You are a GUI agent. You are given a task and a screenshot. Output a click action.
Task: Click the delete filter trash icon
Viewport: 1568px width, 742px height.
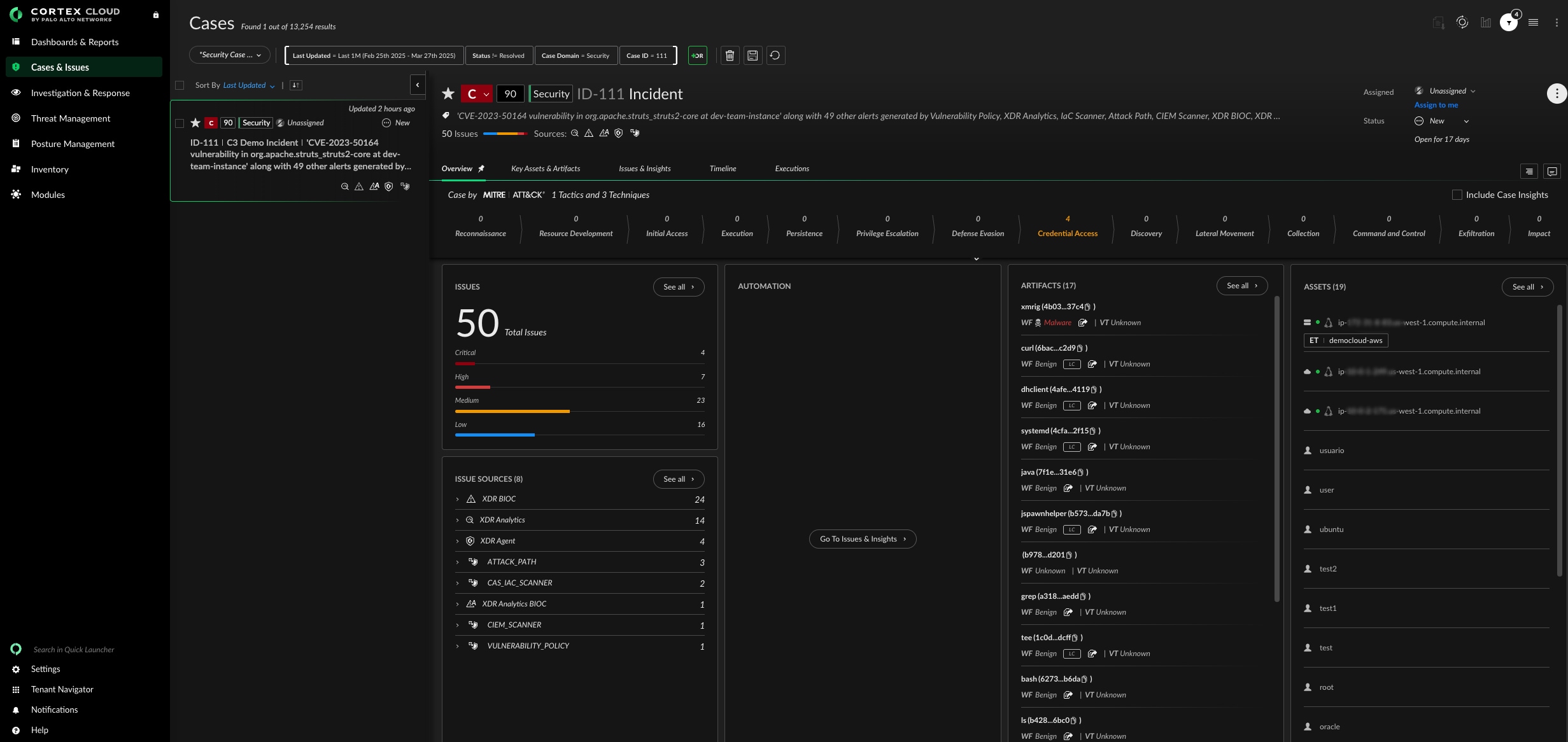click(730, 55)
